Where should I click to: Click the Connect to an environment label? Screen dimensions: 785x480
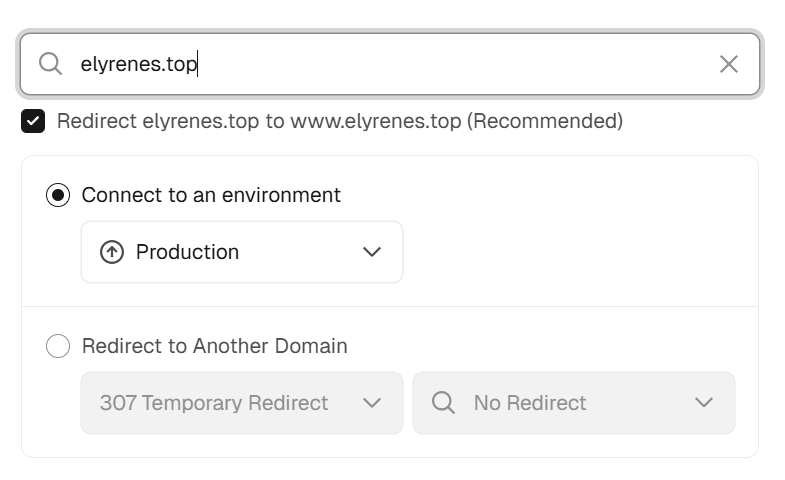point(211,195)
